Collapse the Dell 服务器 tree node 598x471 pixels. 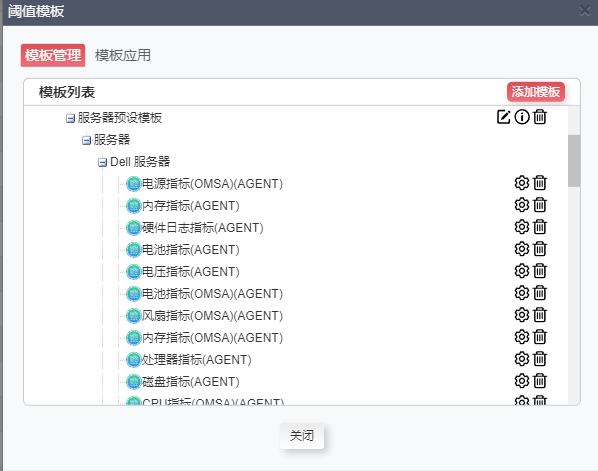102,162
